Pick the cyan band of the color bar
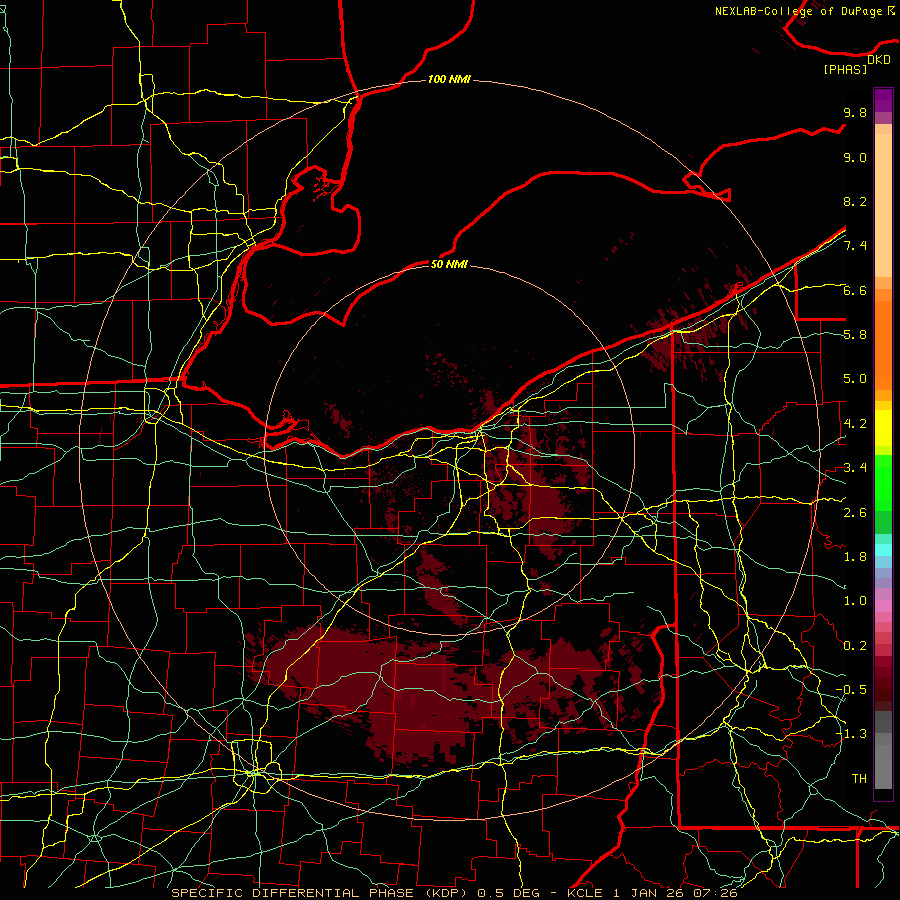The image size is (900, 900). (x=883, y=550)
